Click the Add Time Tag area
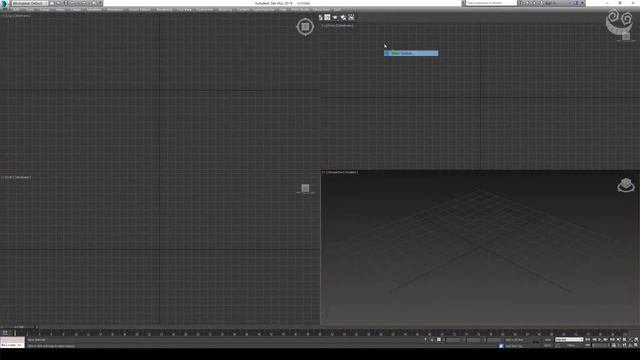The width and height of the screenshot is (640, 360). click(513, 346)
